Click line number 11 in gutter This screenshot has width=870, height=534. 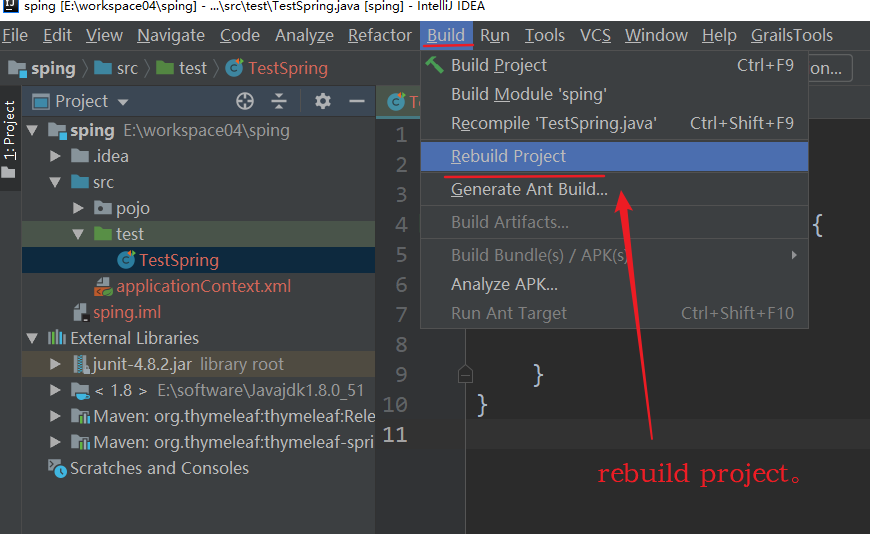coord(395,434)
